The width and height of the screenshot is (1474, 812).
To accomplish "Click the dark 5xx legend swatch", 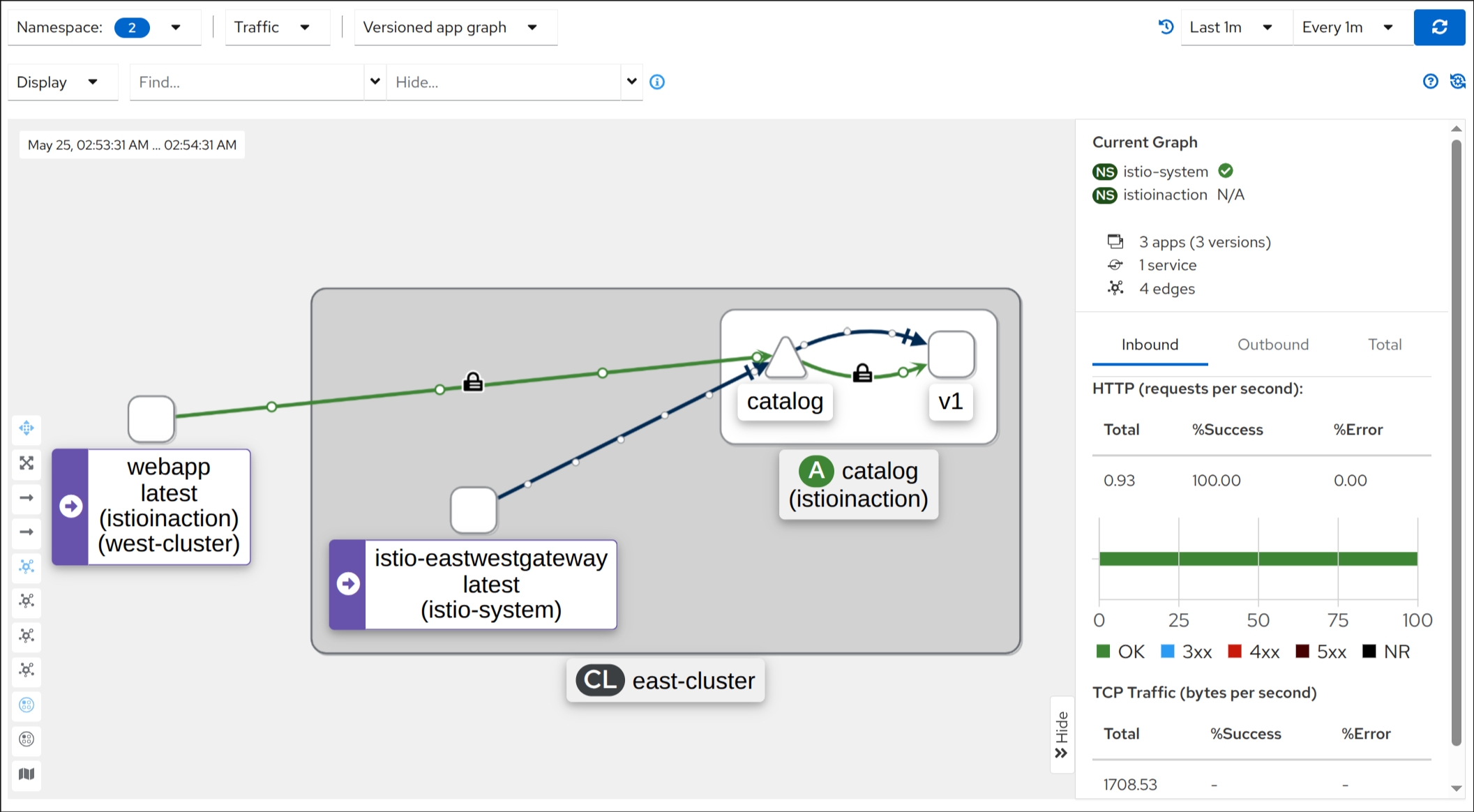I will pyautogui.click(x=1302, y=652).
